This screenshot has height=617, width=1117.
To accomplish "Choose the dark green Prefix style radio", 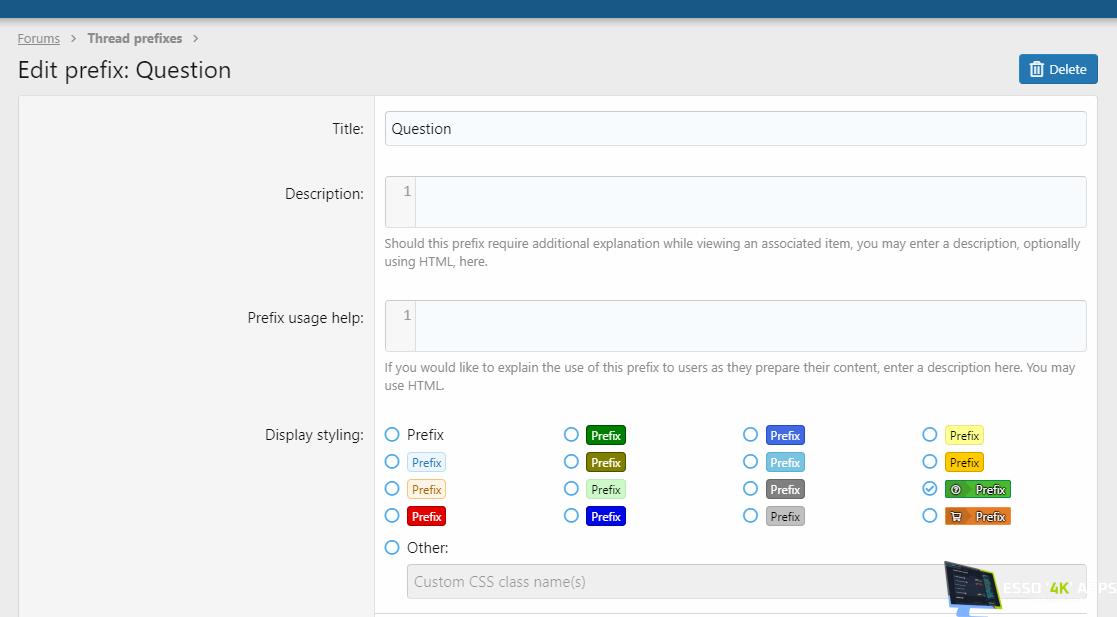I will pos(571,435).
